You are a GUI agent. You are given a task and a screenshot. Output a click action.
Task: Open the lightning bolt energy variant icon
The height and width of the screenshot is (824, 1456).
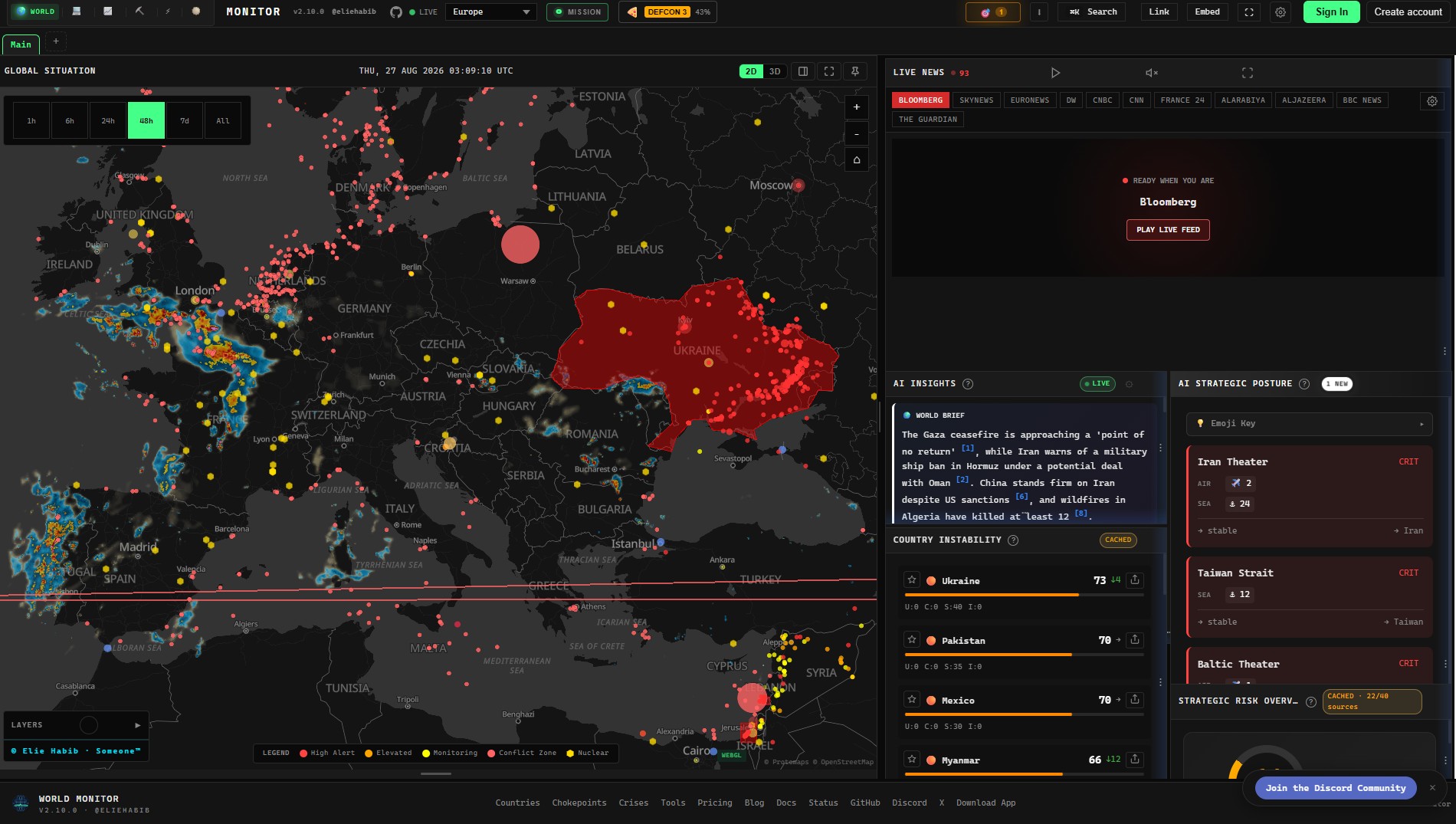click(168, 11)
